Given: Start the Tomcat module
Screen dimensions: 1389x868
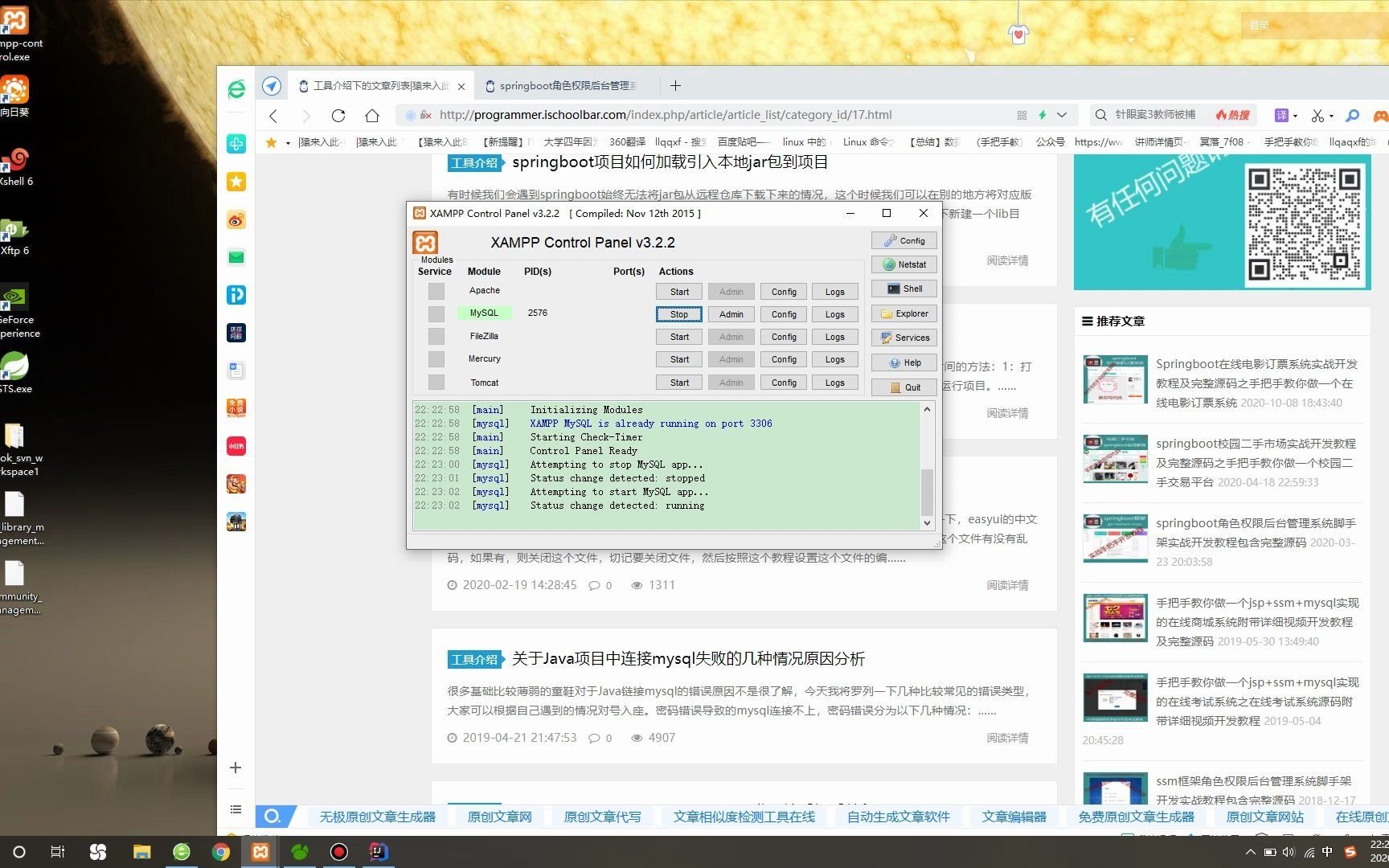Looking at the screenshot, I should click(x=679, y=383).
